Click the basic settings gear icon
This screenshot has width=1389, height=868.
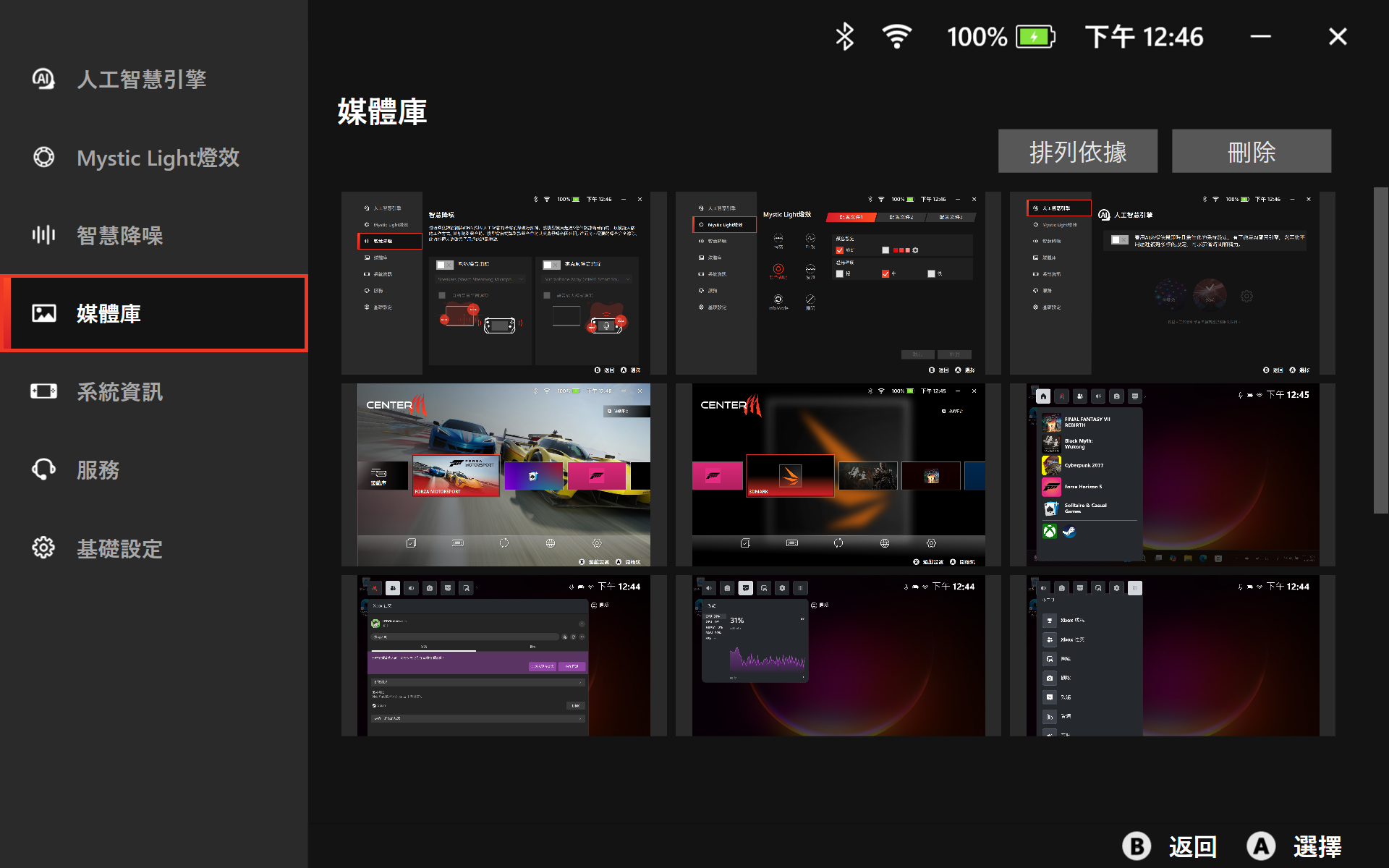43,548
